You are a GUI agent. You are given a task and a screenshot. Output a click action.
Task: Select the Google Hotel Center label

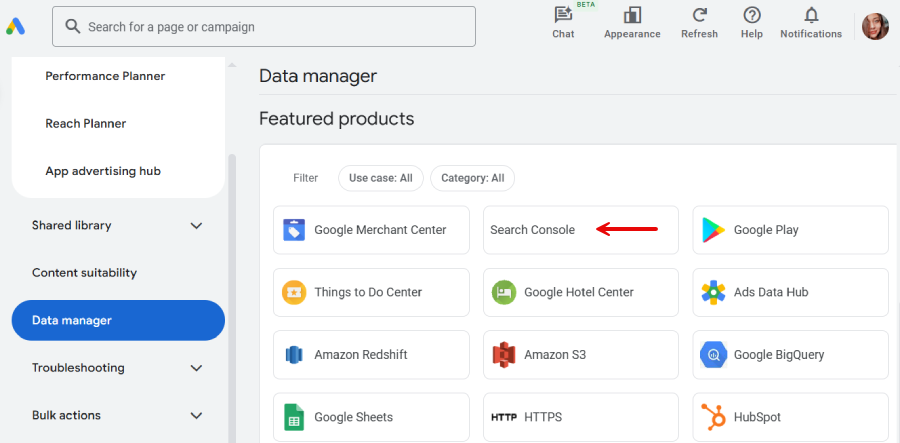[579, 292]
